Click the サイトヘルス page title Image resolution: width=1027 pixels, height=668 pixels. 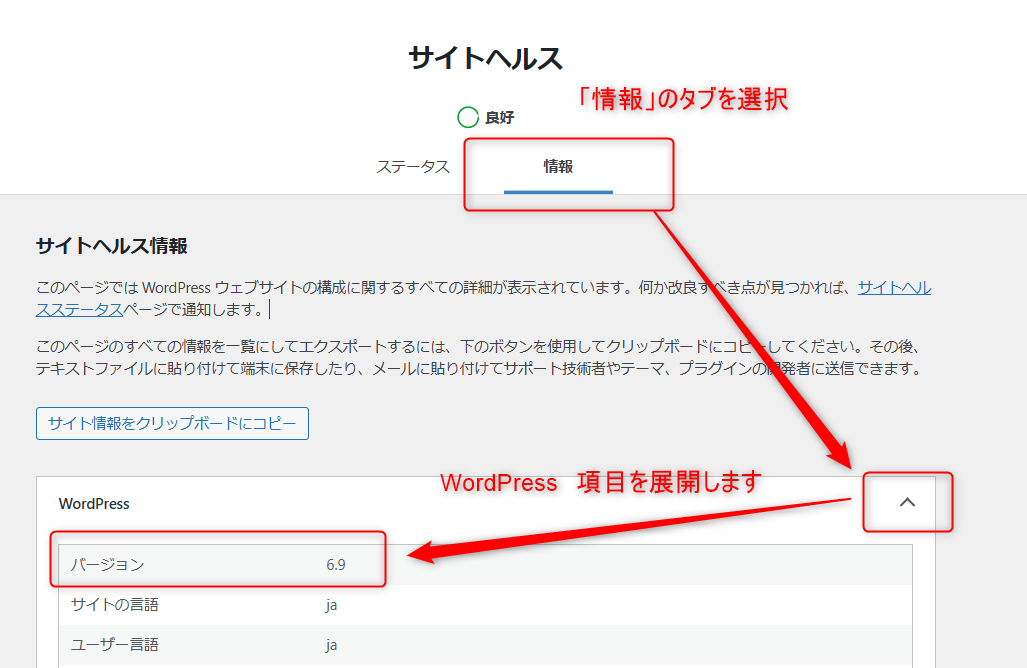click(485, 58)
